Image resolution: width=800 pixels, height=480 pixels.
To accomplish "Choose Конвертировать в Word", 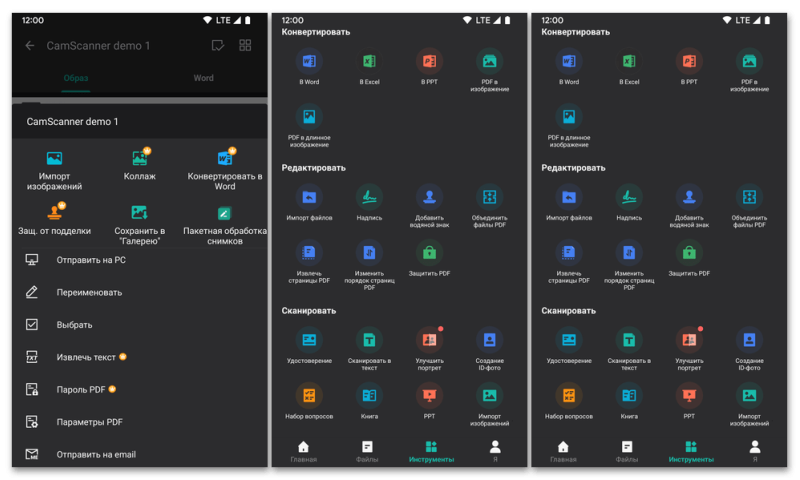I will tap(224, 170).
